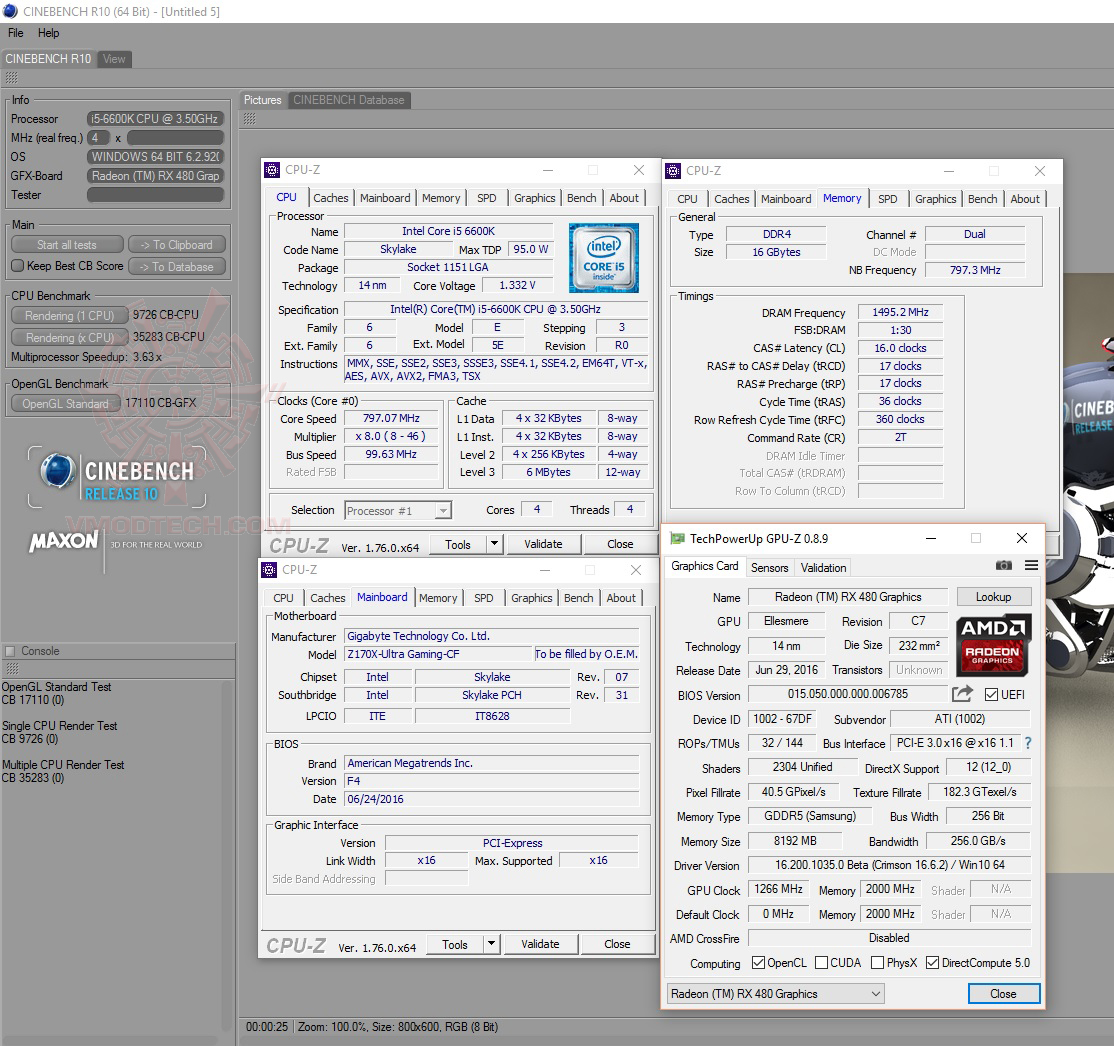
Task: Toggle the OpenCL checkbox
Action: point(758,963)
